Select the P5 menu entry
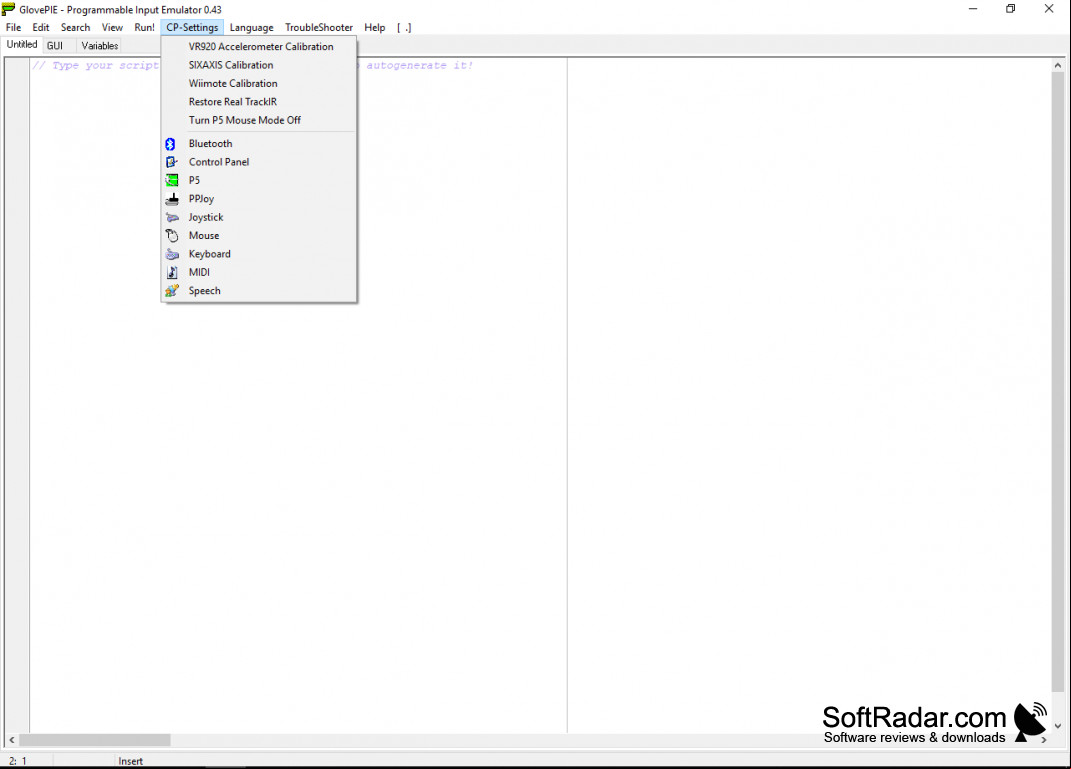 tap(260, 180)
